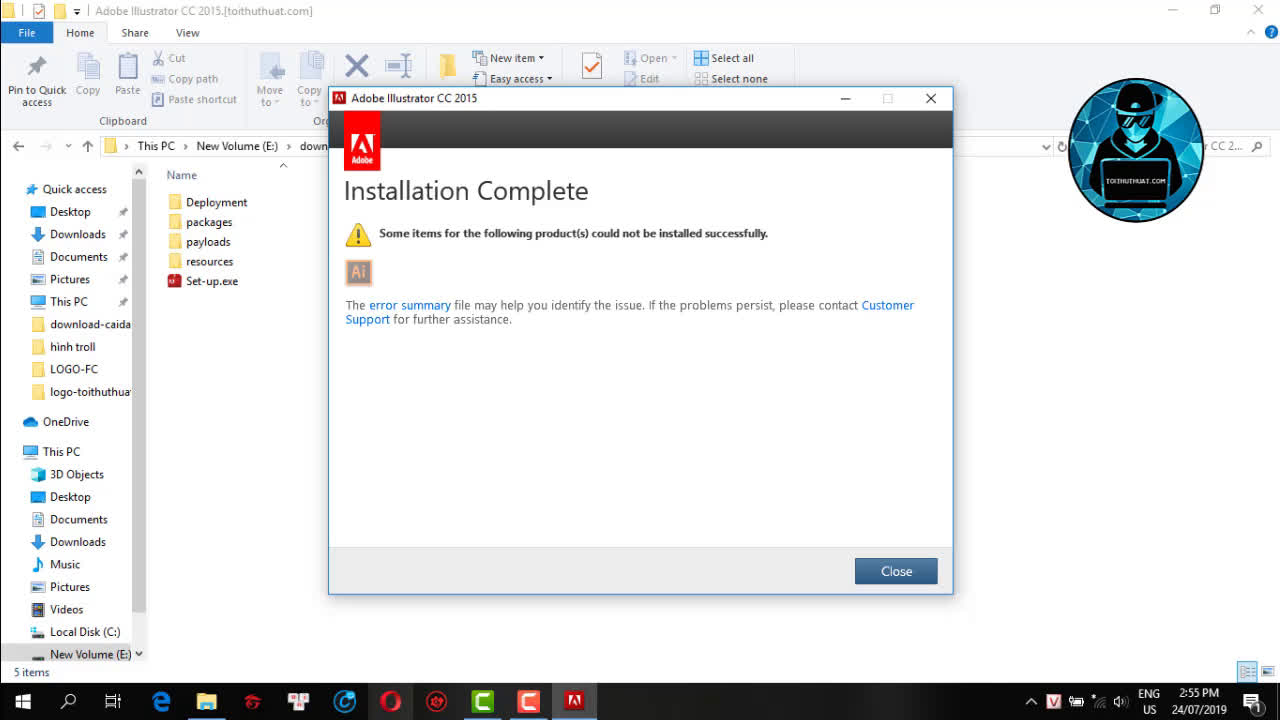This screenshot has height=720, width=1280.
Task: Open the Customer Support link
Action: (630, 312)
